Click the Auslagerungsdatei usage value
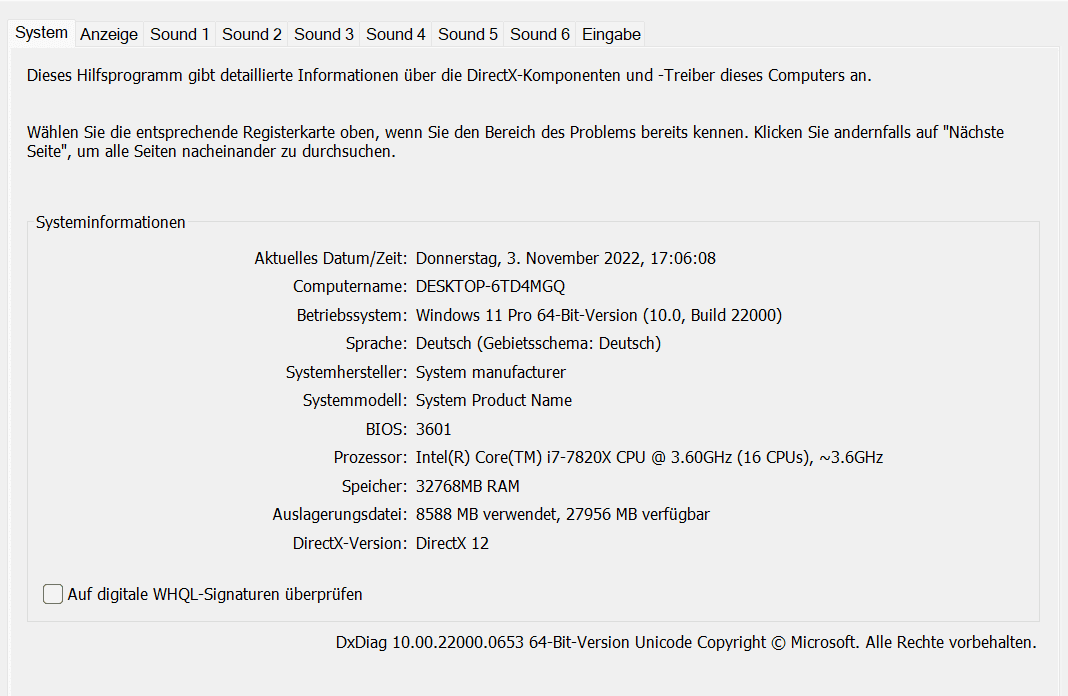Viewport: 1068px width, 696px height. [x=563, y=515]
